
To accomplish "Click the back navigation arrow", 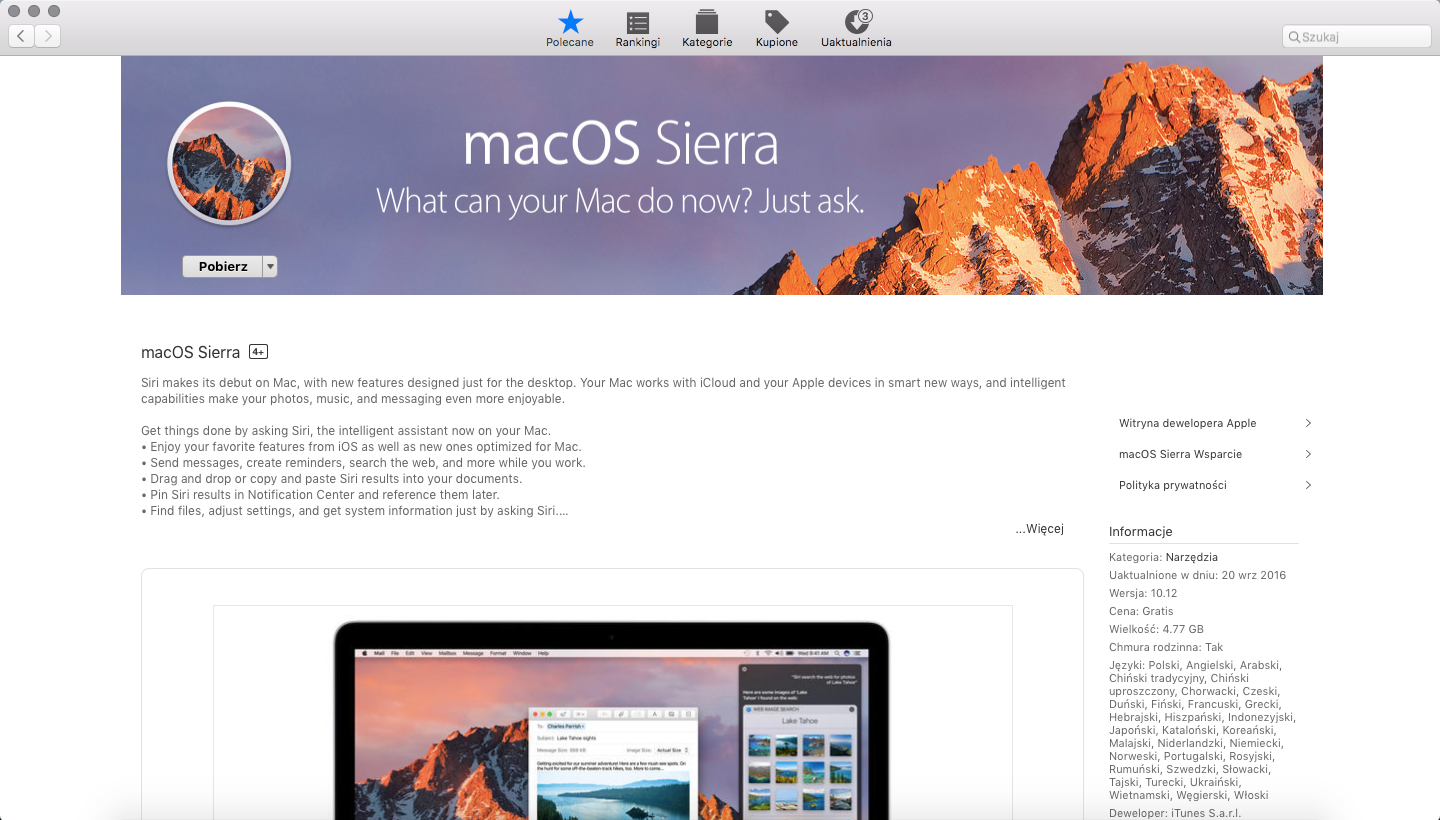I will point(21,36).
